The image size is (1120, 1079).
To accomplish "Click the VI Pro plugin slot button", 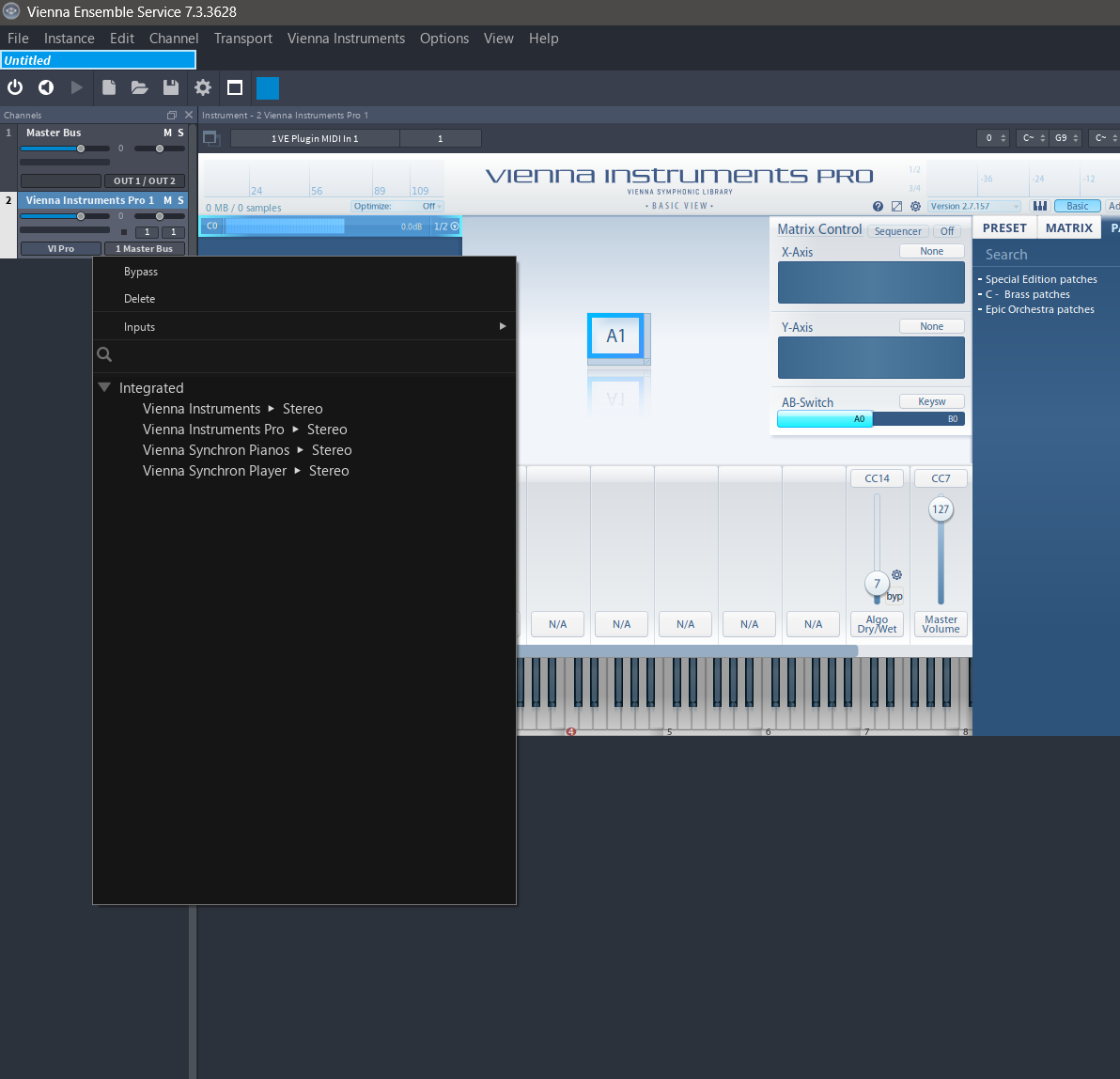I will tap(61, 249).
